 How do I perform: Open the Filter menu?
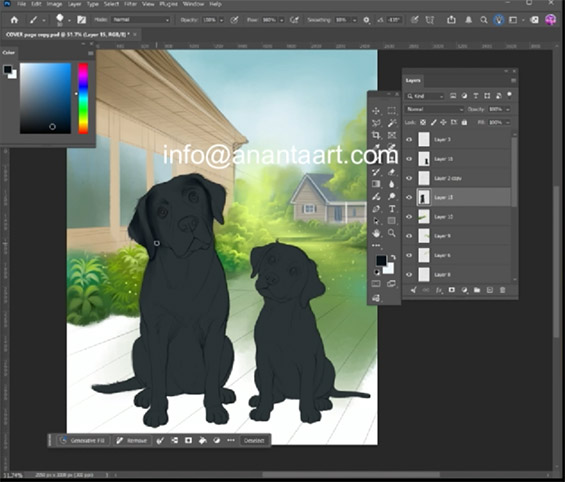click(x=130, y=4)
